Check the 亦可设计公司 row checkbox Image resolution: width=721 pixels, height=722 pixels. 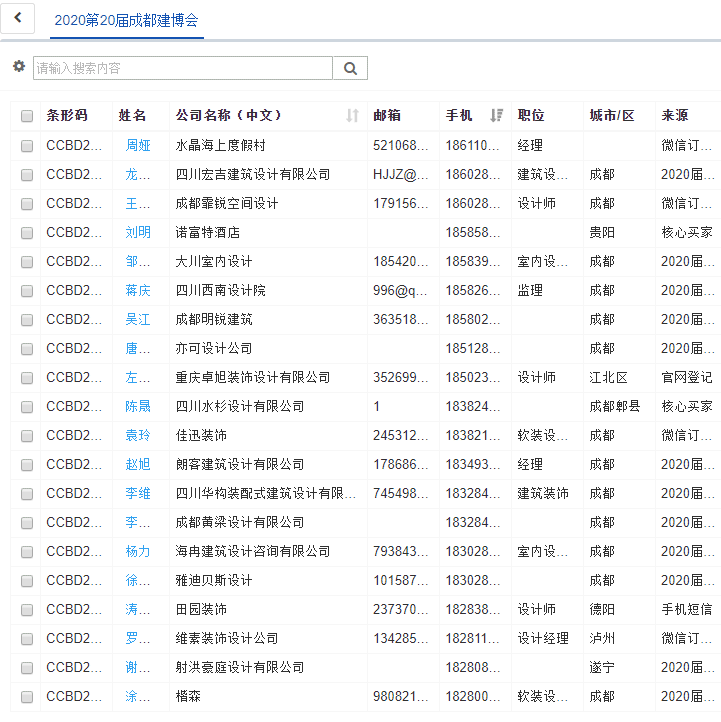27,349
